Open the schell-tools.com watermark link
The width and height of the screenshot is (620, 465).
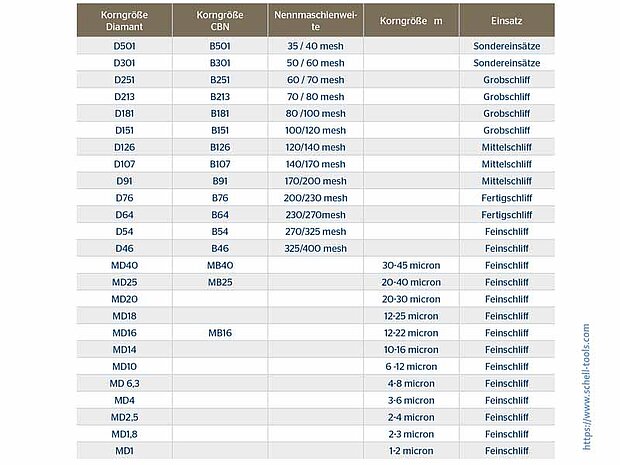586,385
